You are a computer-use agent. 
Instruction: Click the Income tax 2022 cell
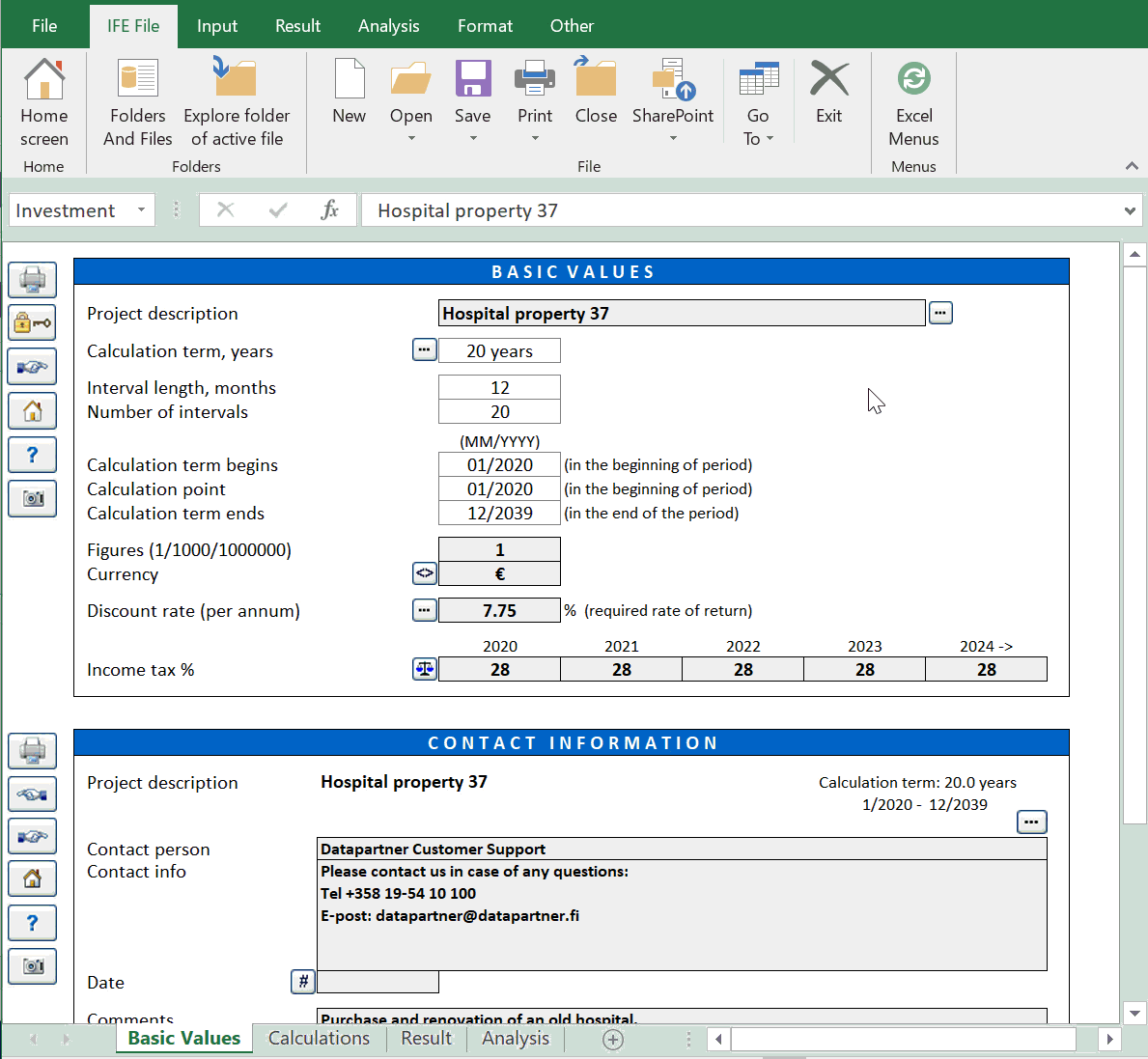tap(743, 669)
